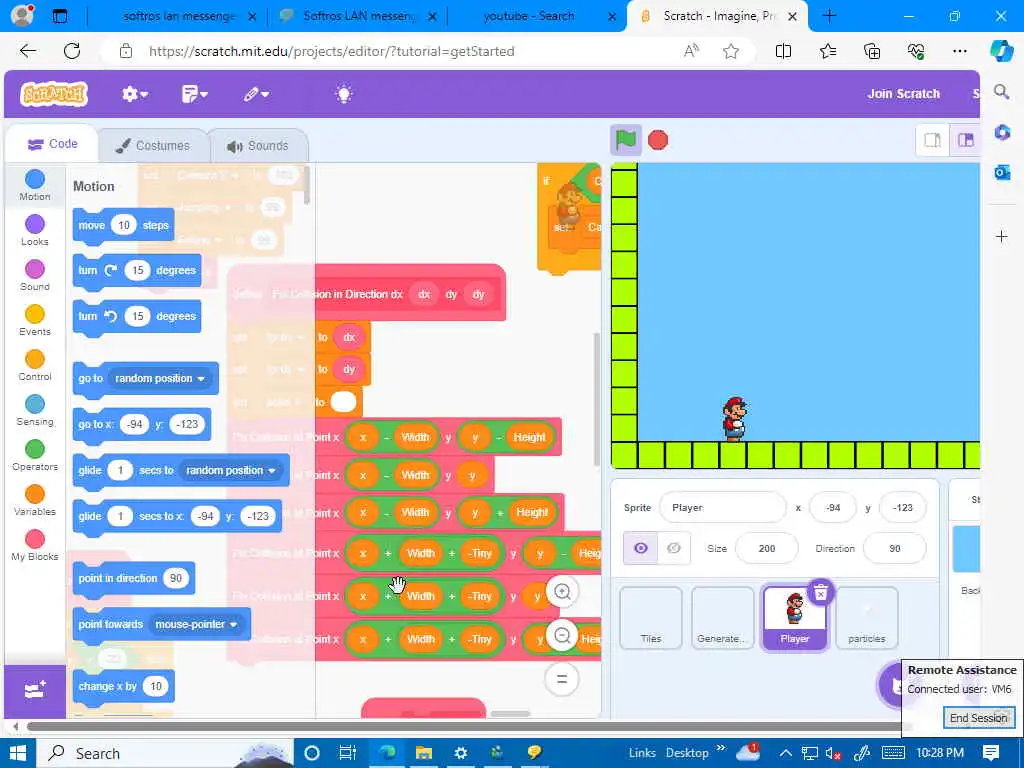Select the Looks block category

point(35,231)
